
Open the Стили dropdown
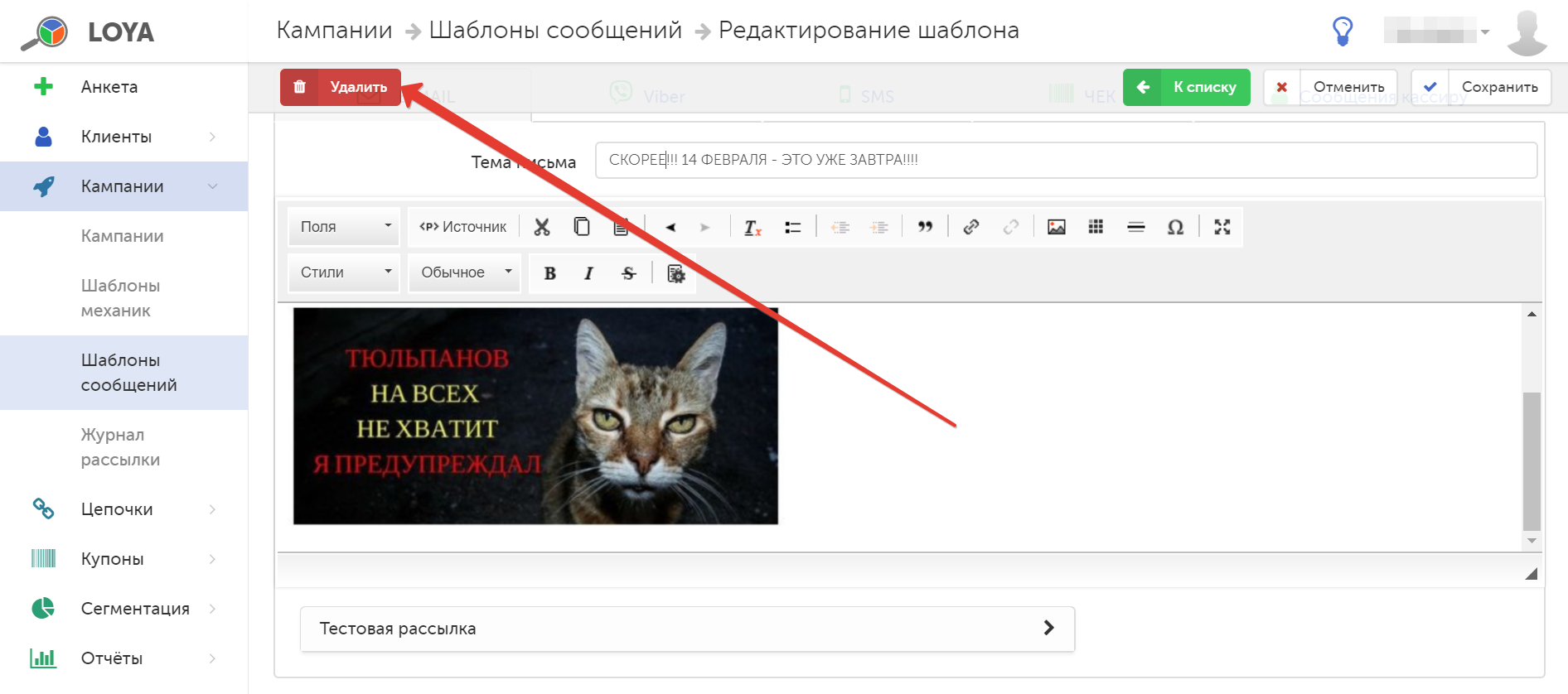coord(345,272)
